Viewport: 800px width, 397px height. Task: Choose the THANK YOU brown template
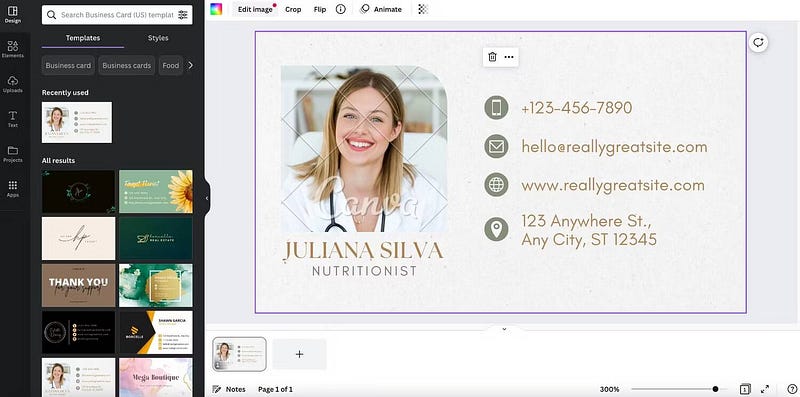[79, 285]
